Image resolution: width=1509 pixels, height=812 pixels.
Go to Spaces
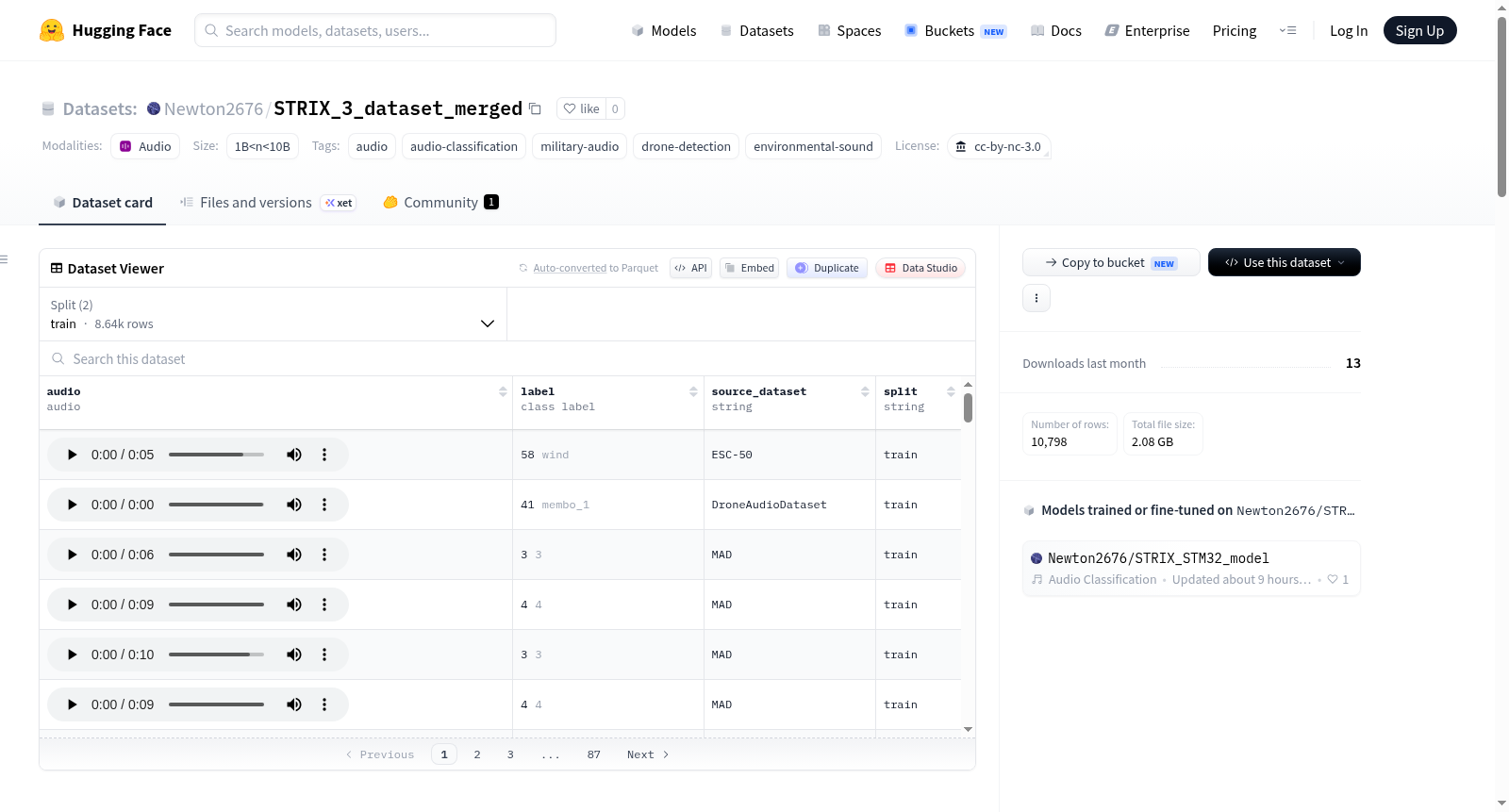[x=849, y=30]
